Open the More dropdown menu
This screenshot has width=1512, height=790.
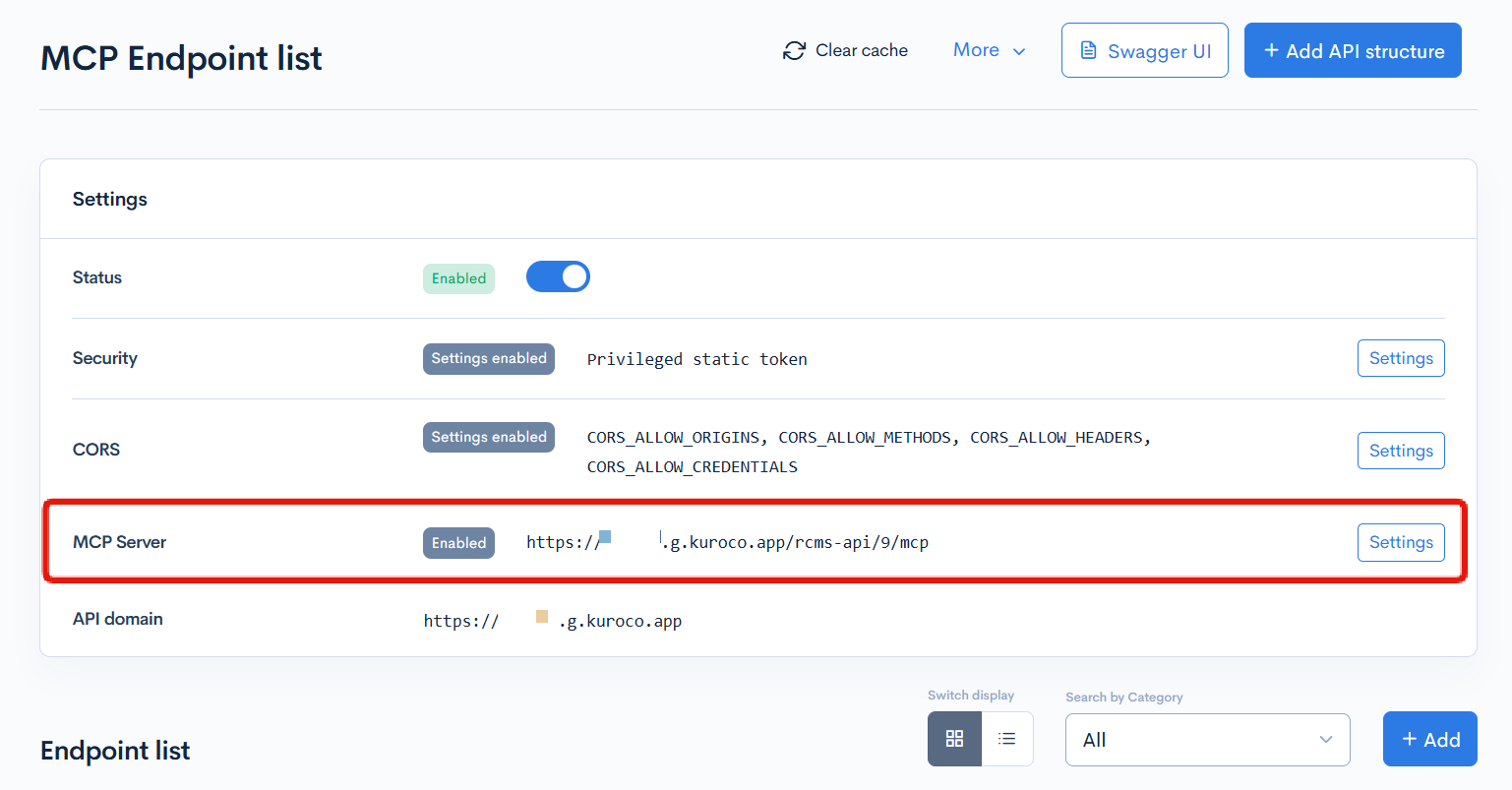point(989,50)
